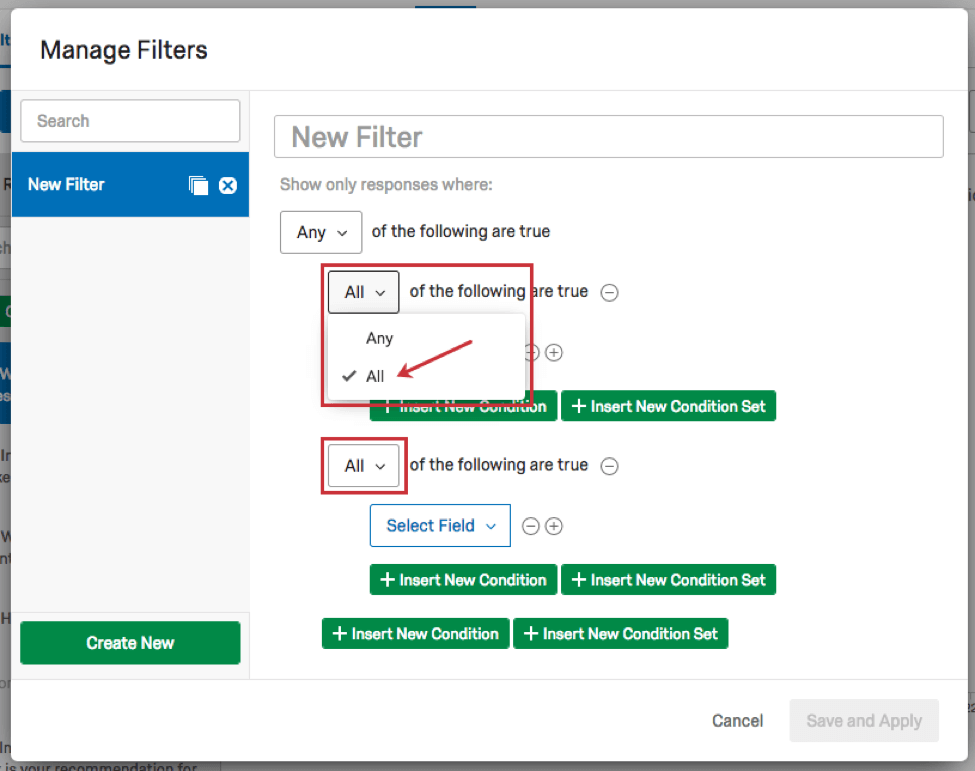Click the Create New button
This screenshot has height=771, width=975.
pos(129,643)
